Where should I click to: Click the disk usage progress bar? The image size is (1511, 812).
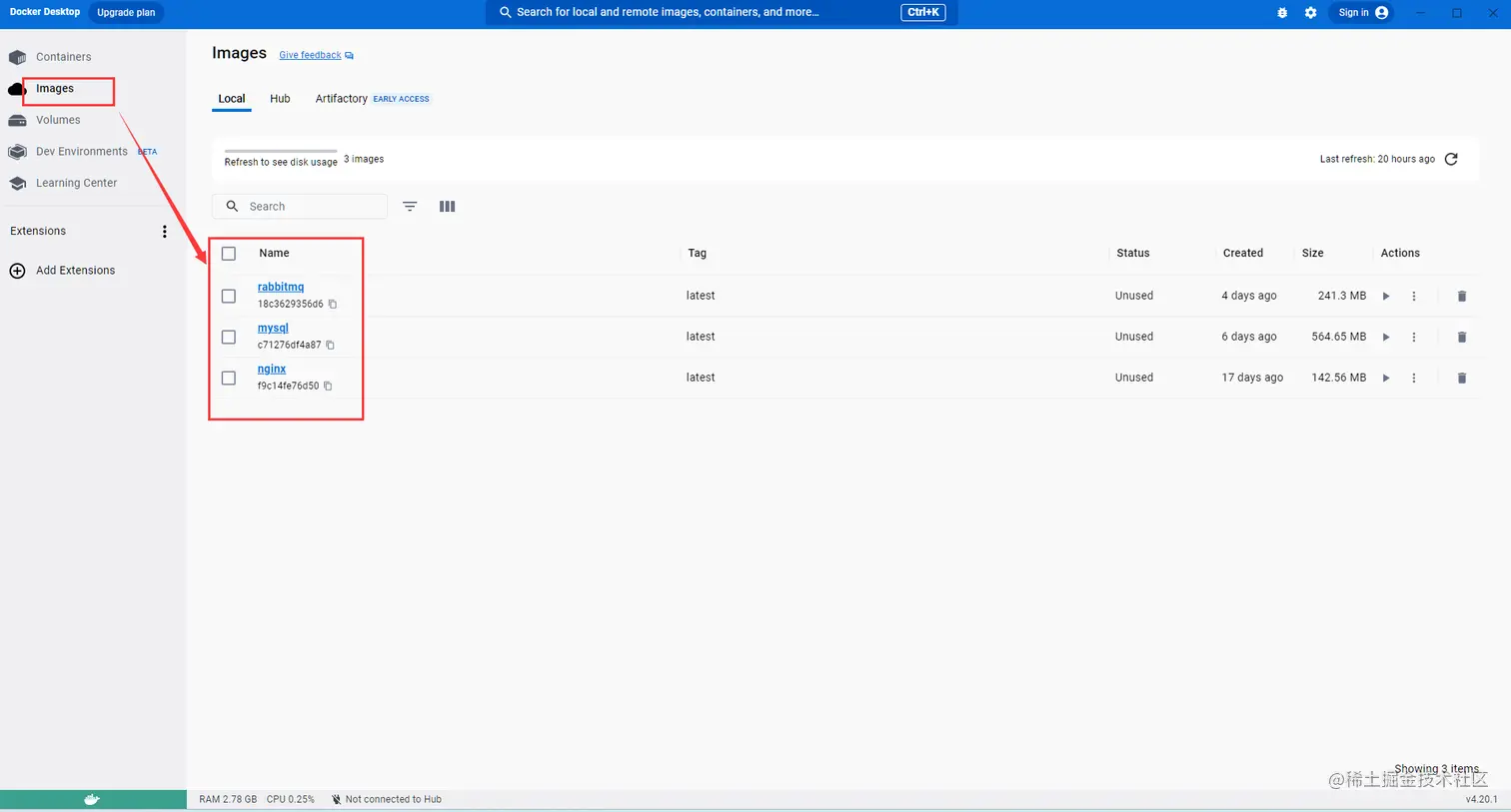click(281, 151)
